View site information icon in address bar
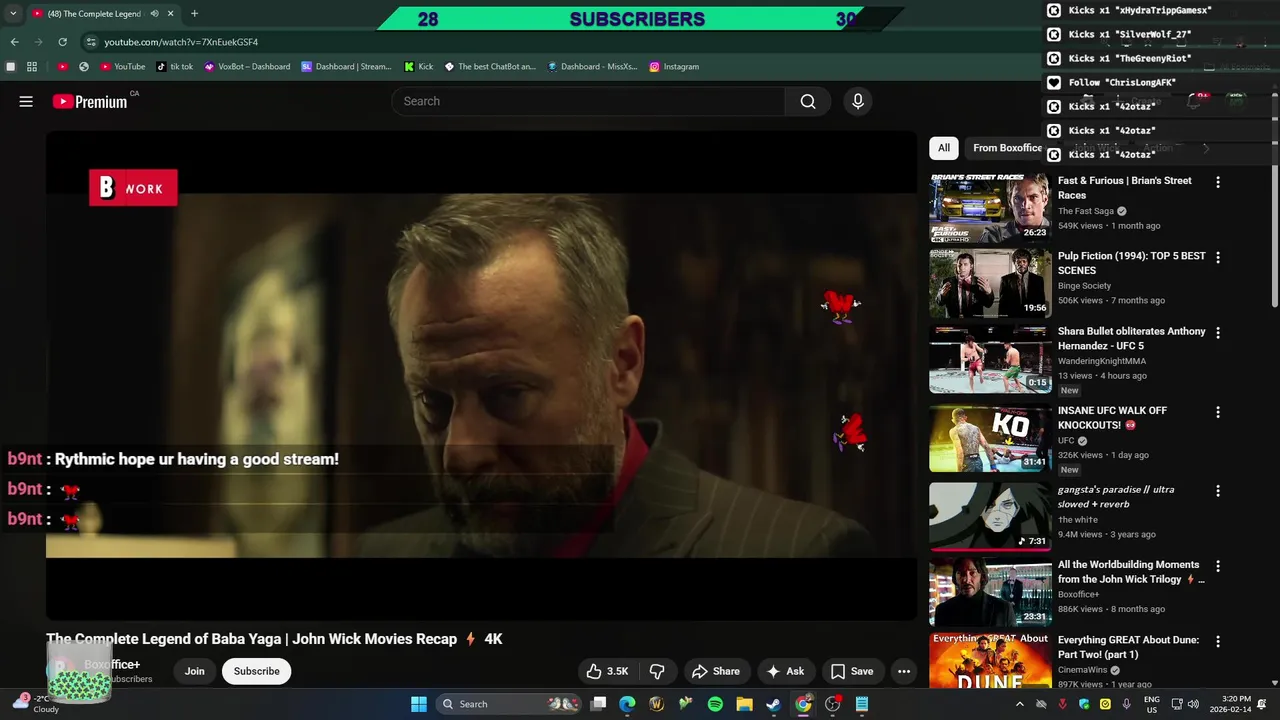 (90, 42)
